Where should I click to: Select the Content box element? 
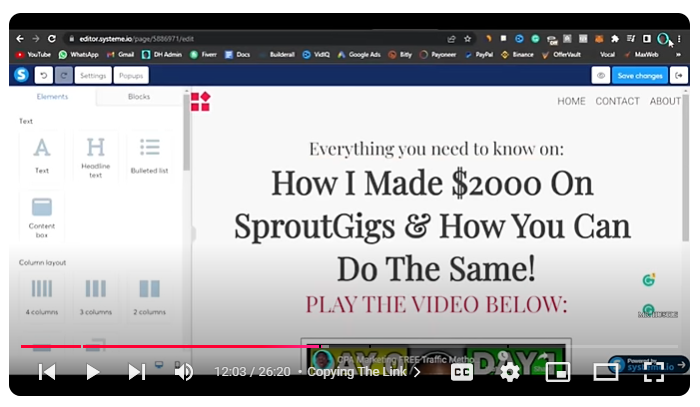click(x=42, y=217)
